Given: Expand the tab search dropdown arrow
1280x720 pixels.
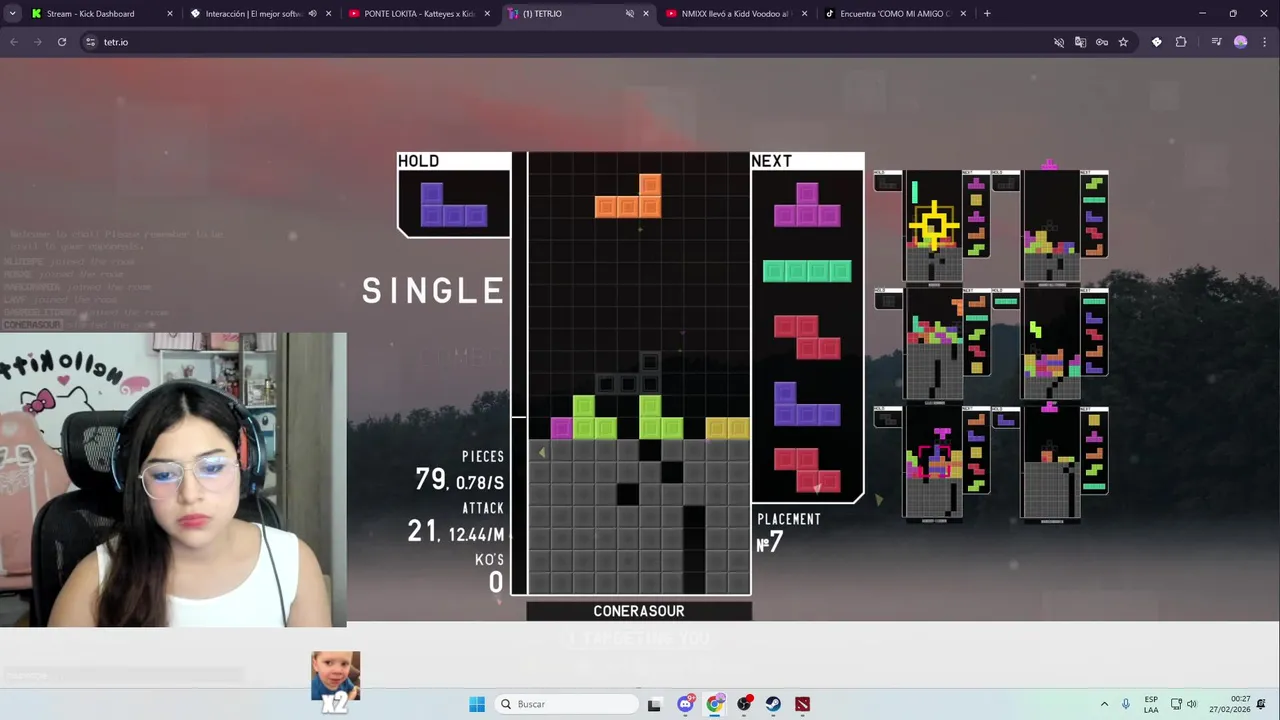Looking at the screenshot, I should tap(12, 14).
